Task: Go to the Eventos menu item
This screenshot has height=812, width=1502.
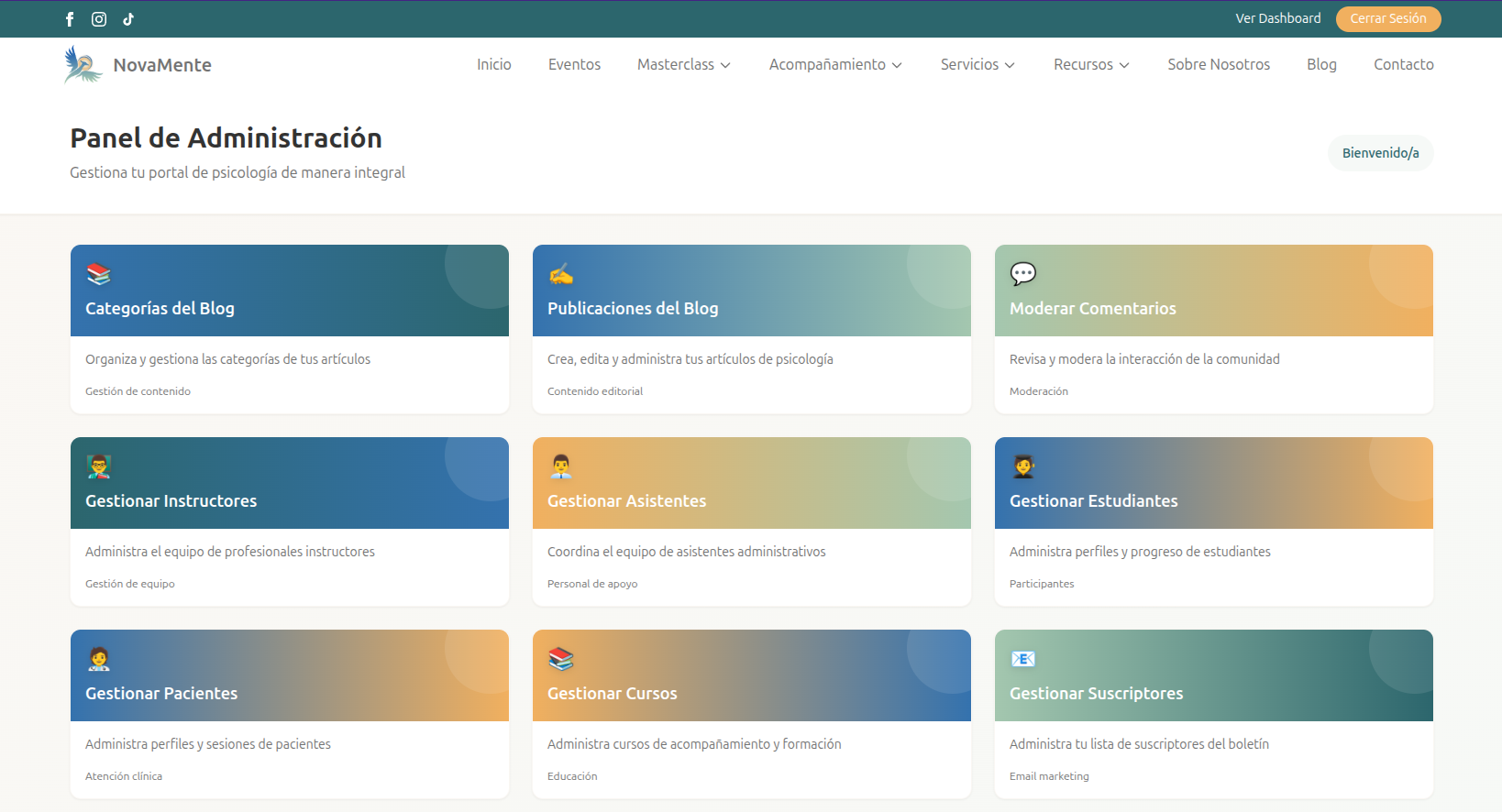Action: [x=574, y=65]
